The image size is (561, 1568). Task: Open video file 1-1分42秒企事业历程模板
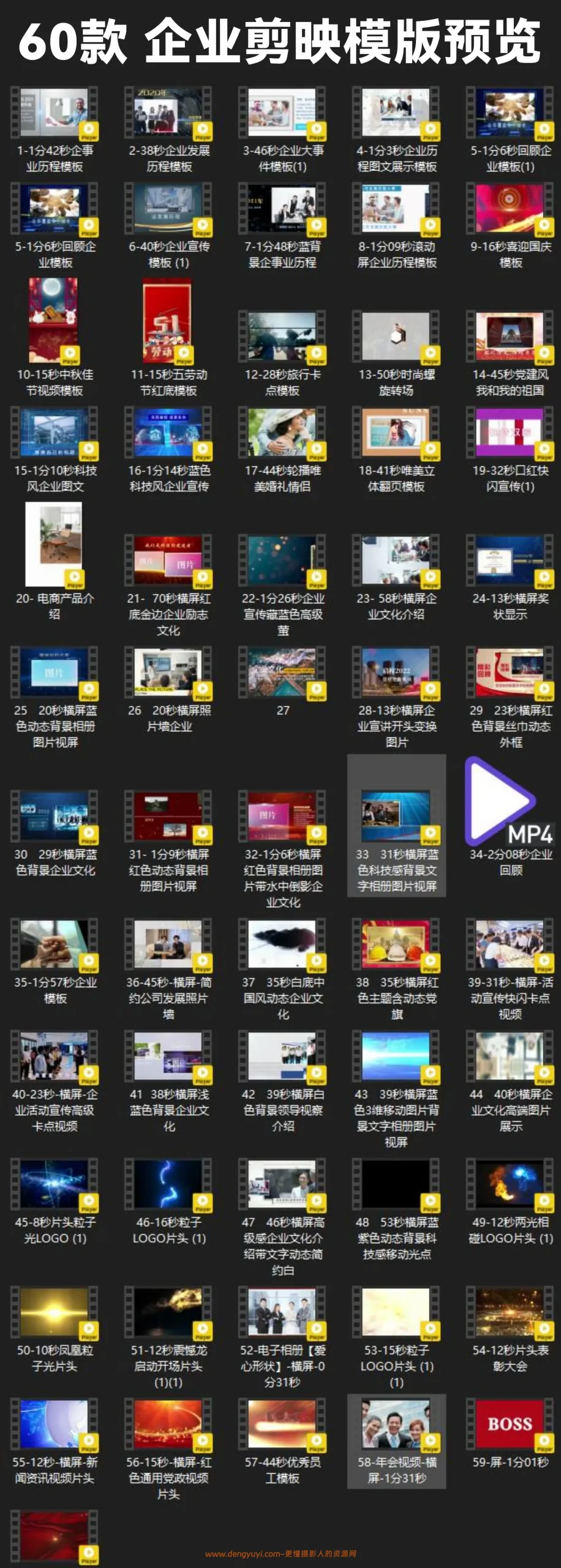coord(55,114)
